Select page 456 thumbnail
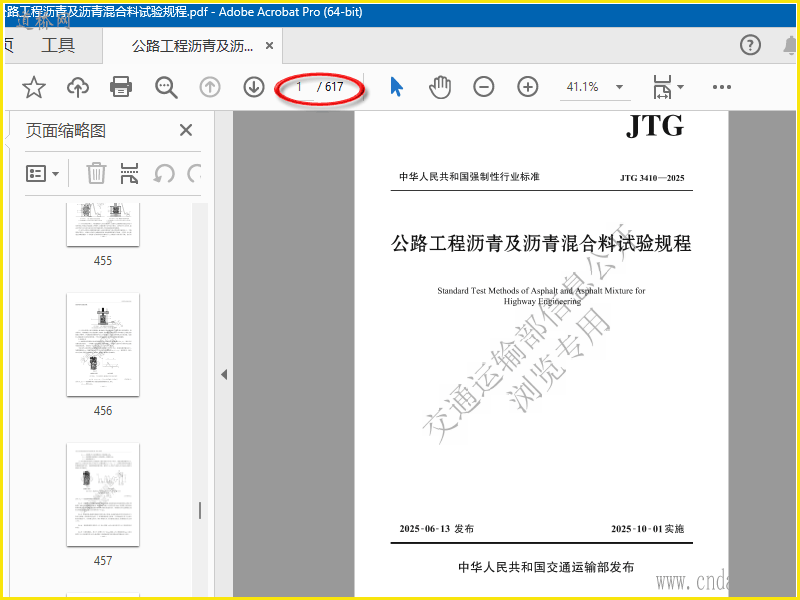This screenshot has width=800, height=600. [x=103, y=345]
